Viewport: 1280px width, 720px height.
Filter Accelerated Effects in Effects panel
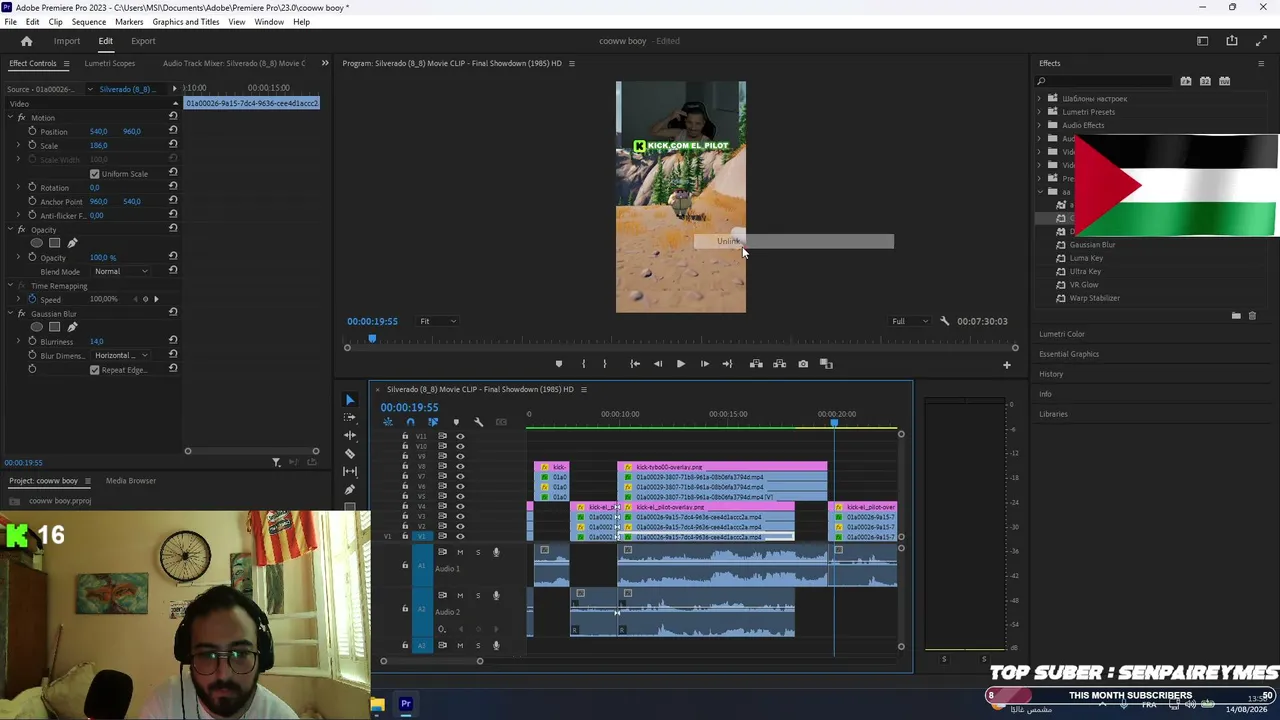point(1186,81)
